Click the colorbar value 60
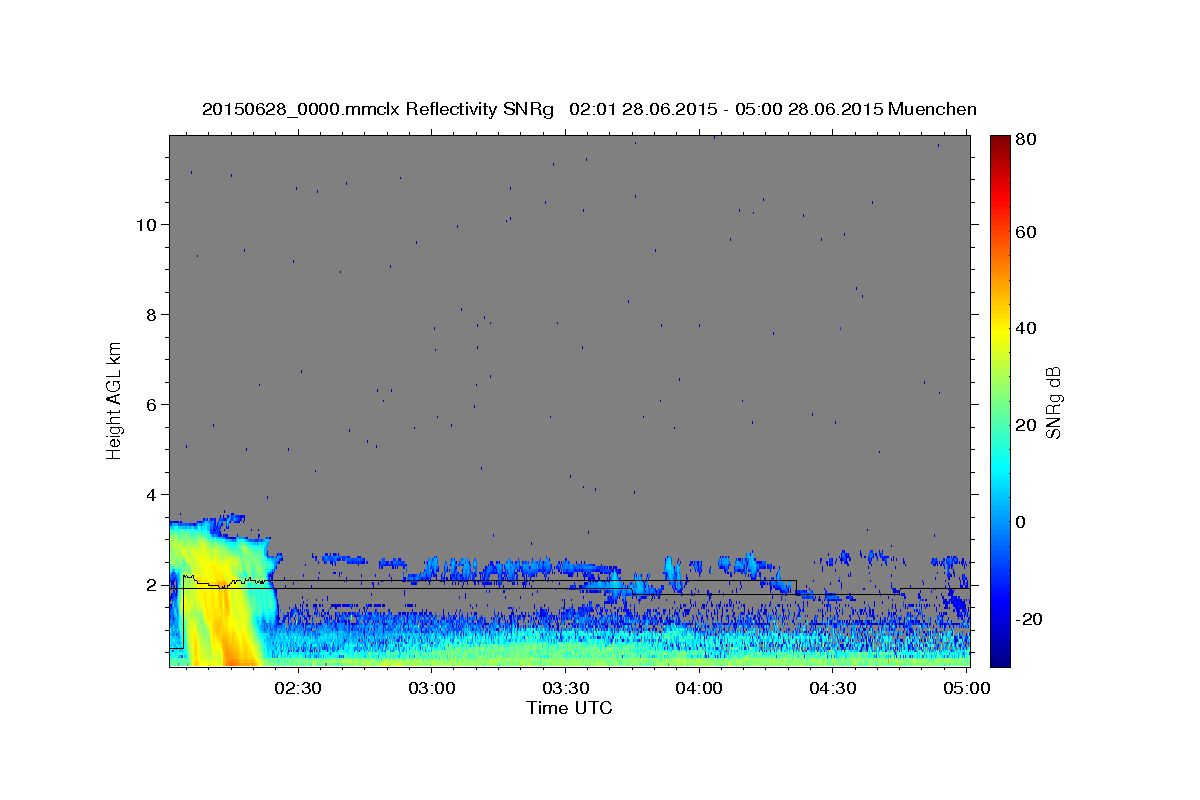 click(x=1024, y=232)
